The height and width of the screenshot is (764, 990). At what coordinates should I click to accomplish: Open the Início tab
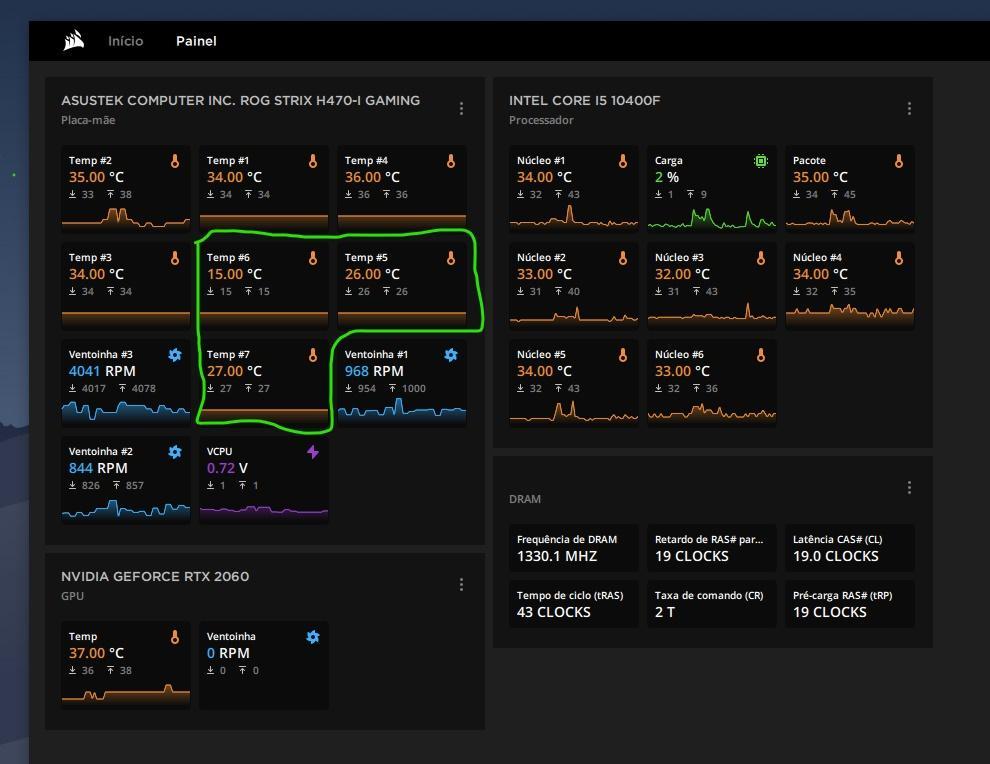[126, 41]
